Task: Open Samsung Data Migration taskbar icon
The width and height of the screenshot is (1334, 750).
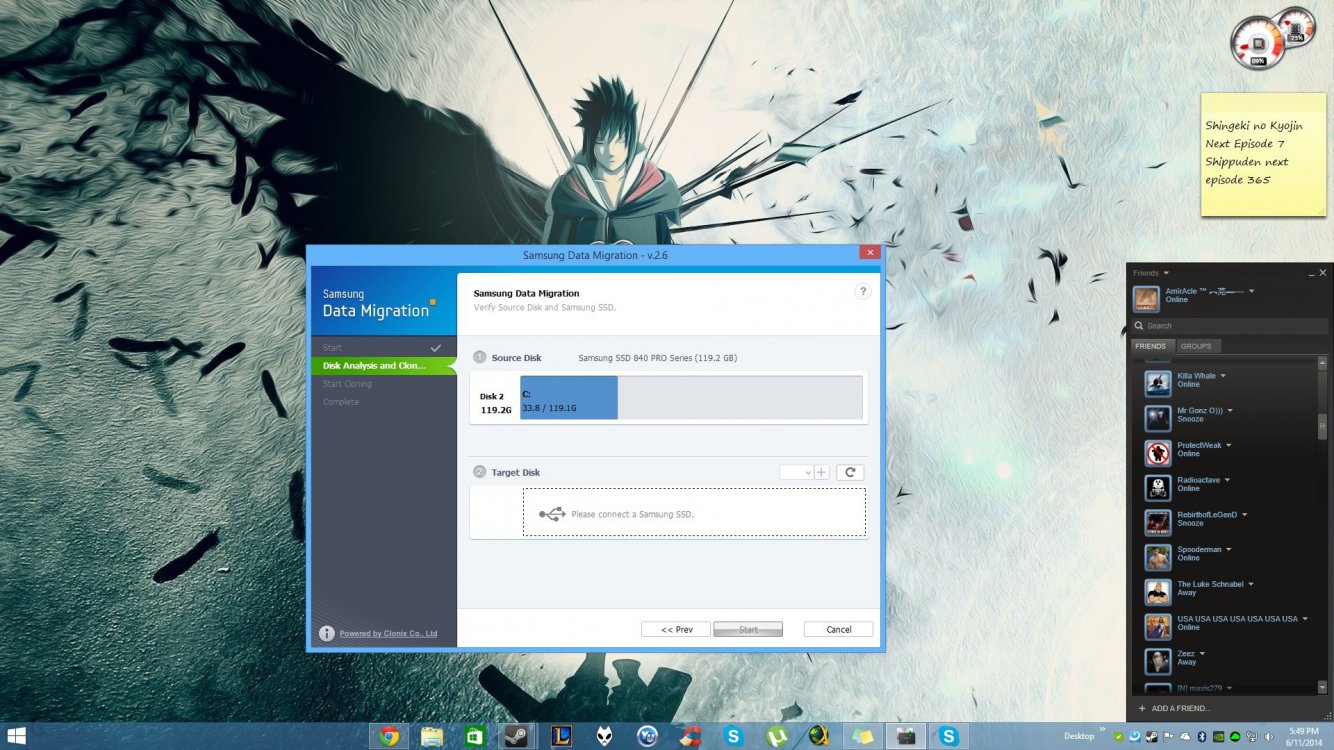Action: [905, 736]
